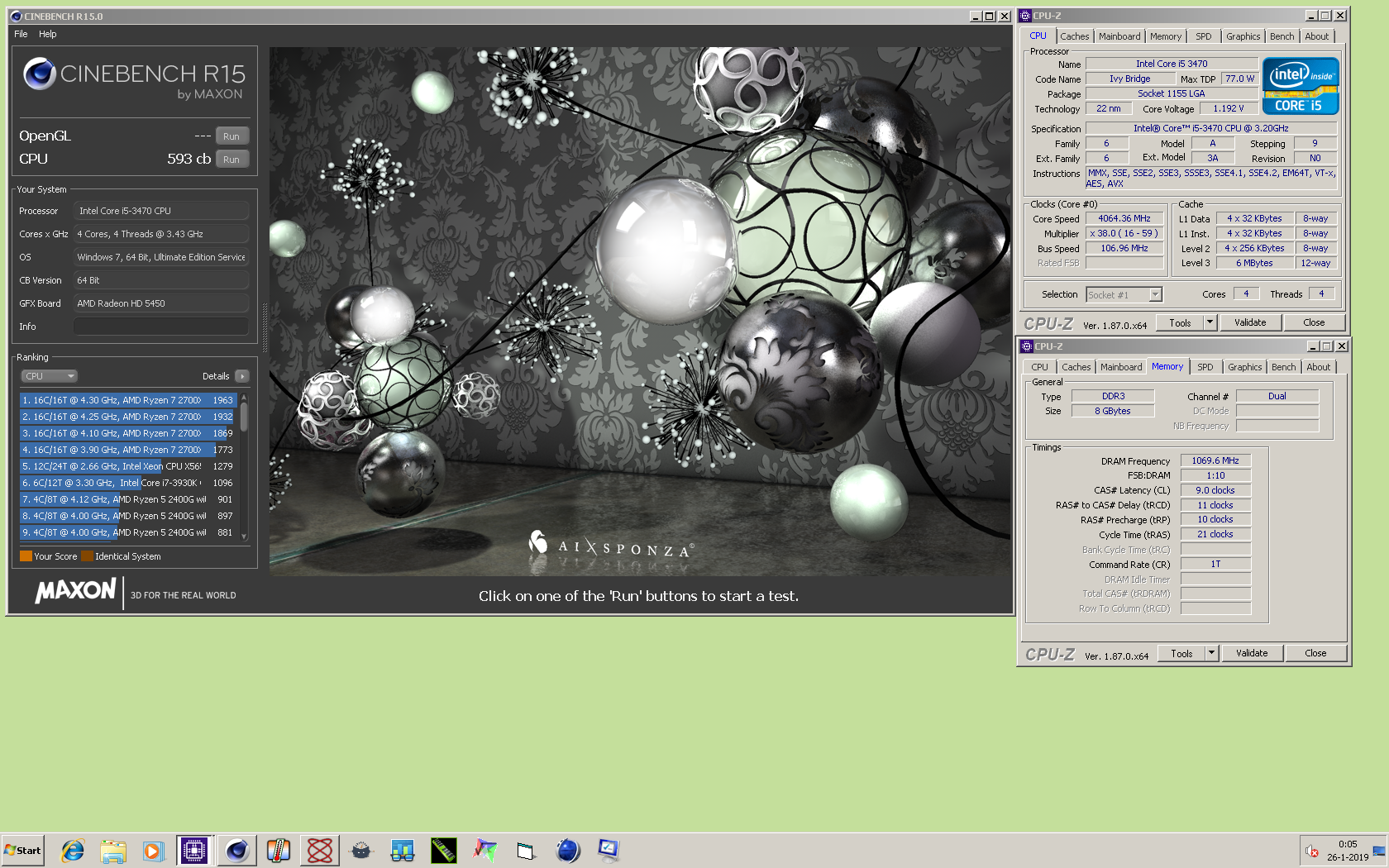Click the brown Identical System legend swatch

[87, 556]
